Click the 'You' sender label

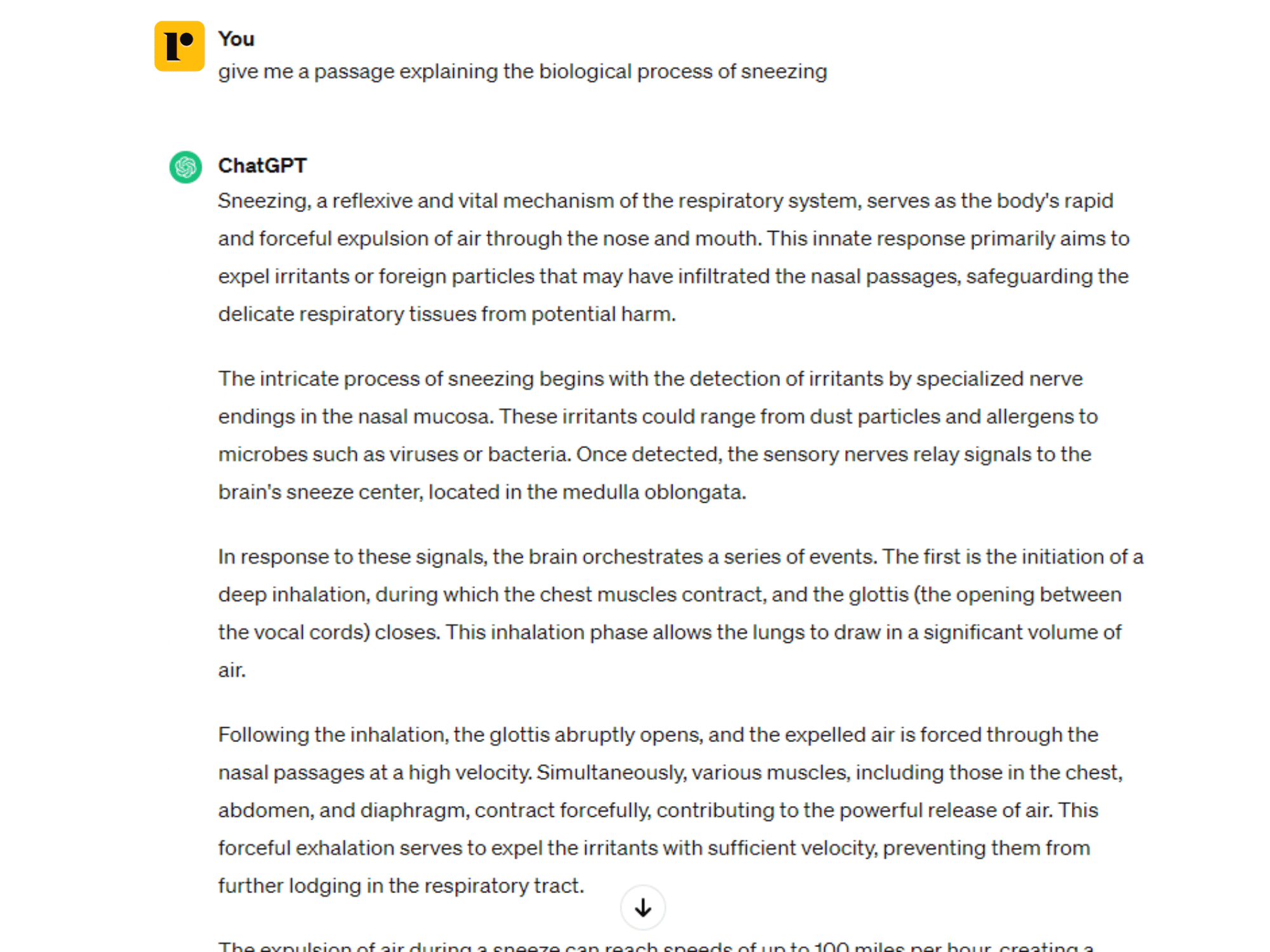point(235,38)
